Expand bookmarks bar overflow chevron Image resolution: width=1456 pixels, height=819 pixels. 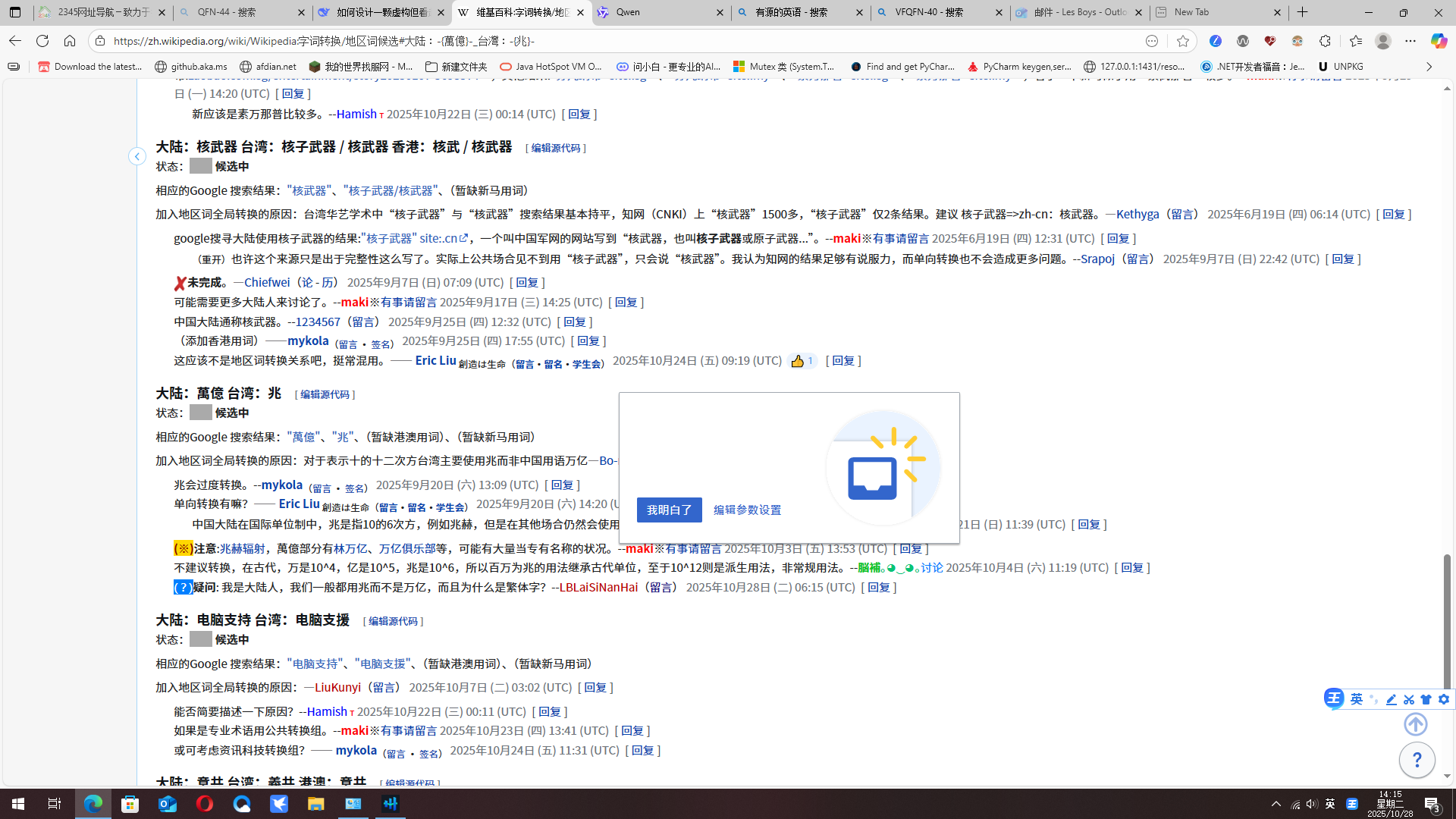pyautogui.click(x=1429, y=67)
